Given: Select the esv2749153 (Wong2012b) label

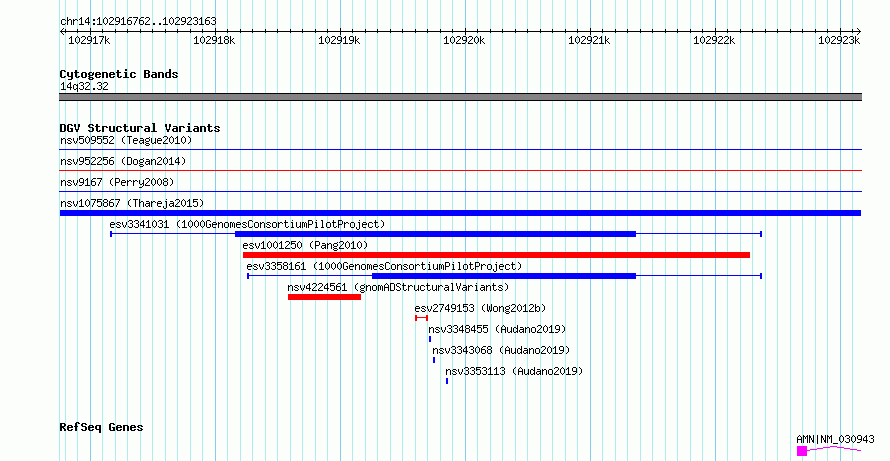Looking at the screenshot, I should click(480, 308).
